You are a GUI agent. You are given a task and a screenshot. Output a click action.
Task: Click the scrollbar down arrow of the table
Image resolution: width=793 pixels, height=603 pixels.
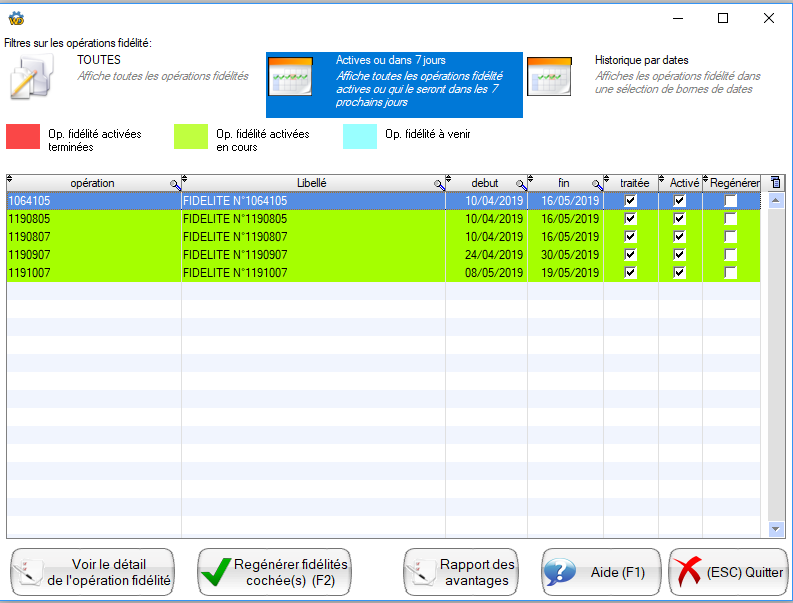click(776, 529)
